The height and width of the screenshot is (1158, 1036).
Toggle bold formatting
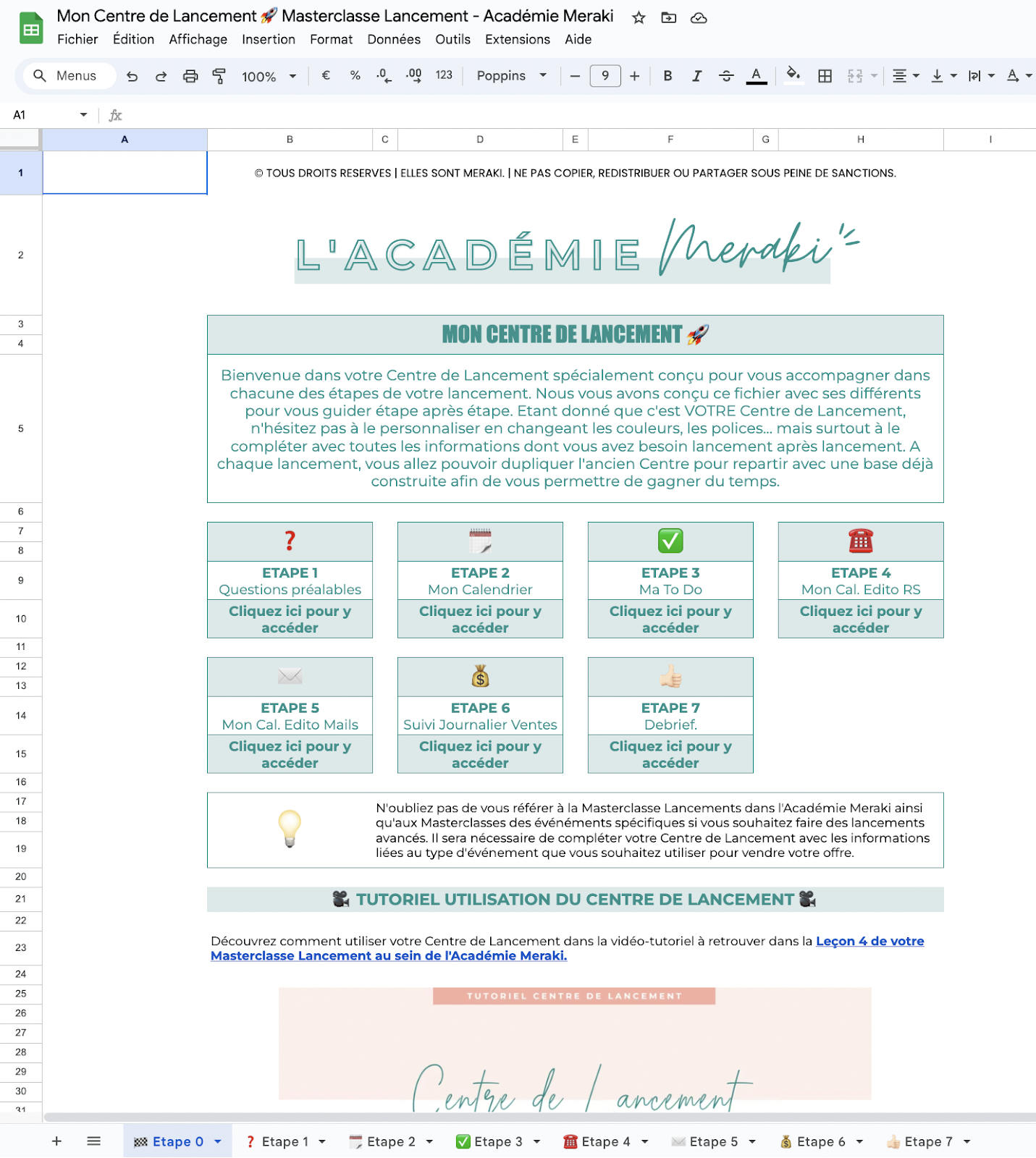667,76
